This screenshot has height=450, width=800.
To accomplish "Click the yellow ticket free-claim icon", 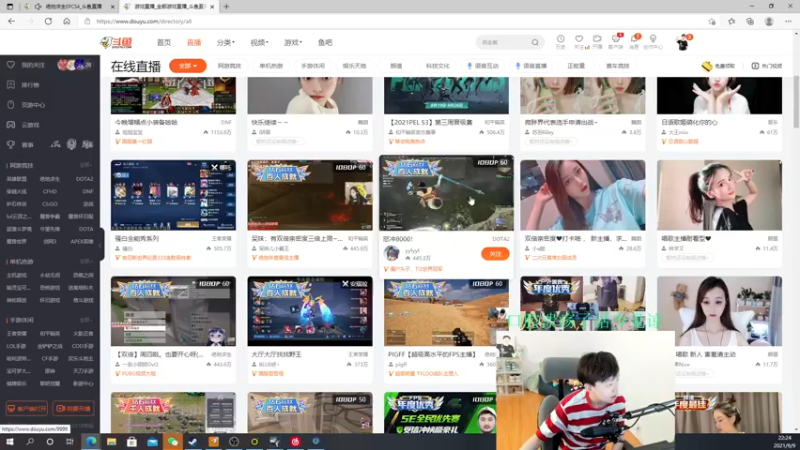I will click(707, 66).
